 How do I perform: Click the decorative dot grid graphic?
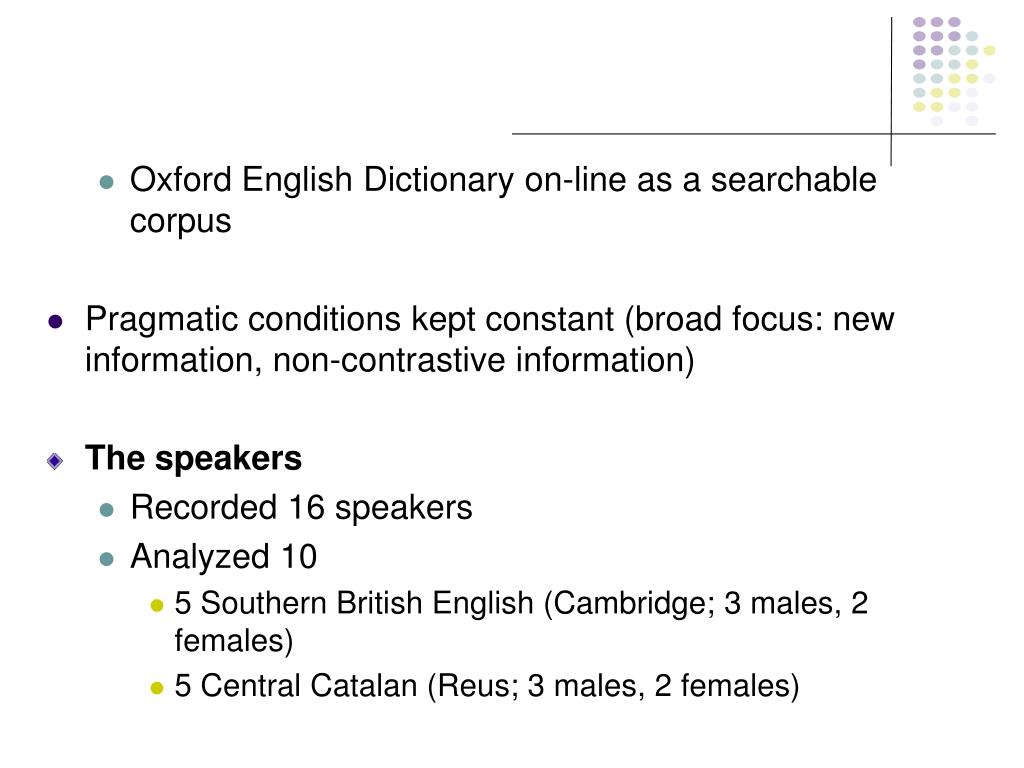pos(953,71)
